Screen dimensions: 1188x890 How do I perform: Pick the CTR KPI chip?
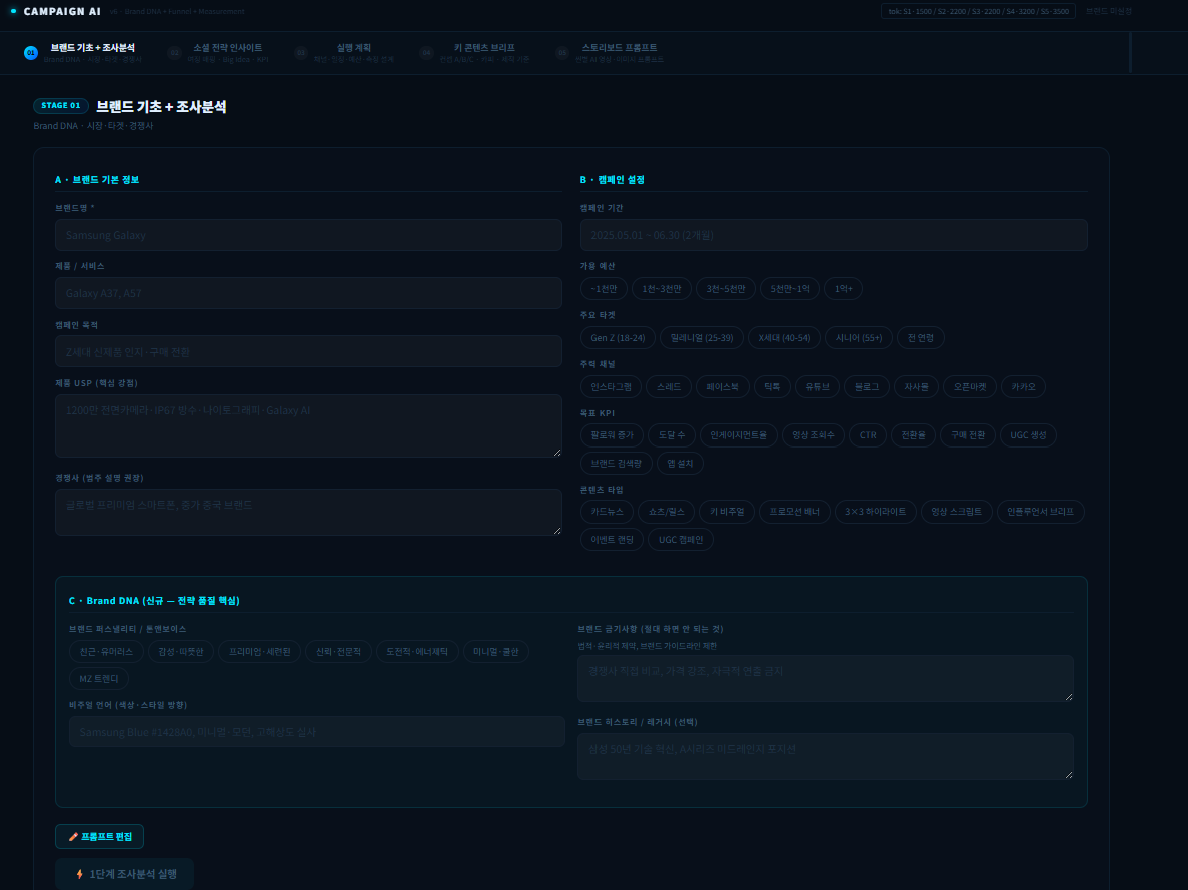868,435
